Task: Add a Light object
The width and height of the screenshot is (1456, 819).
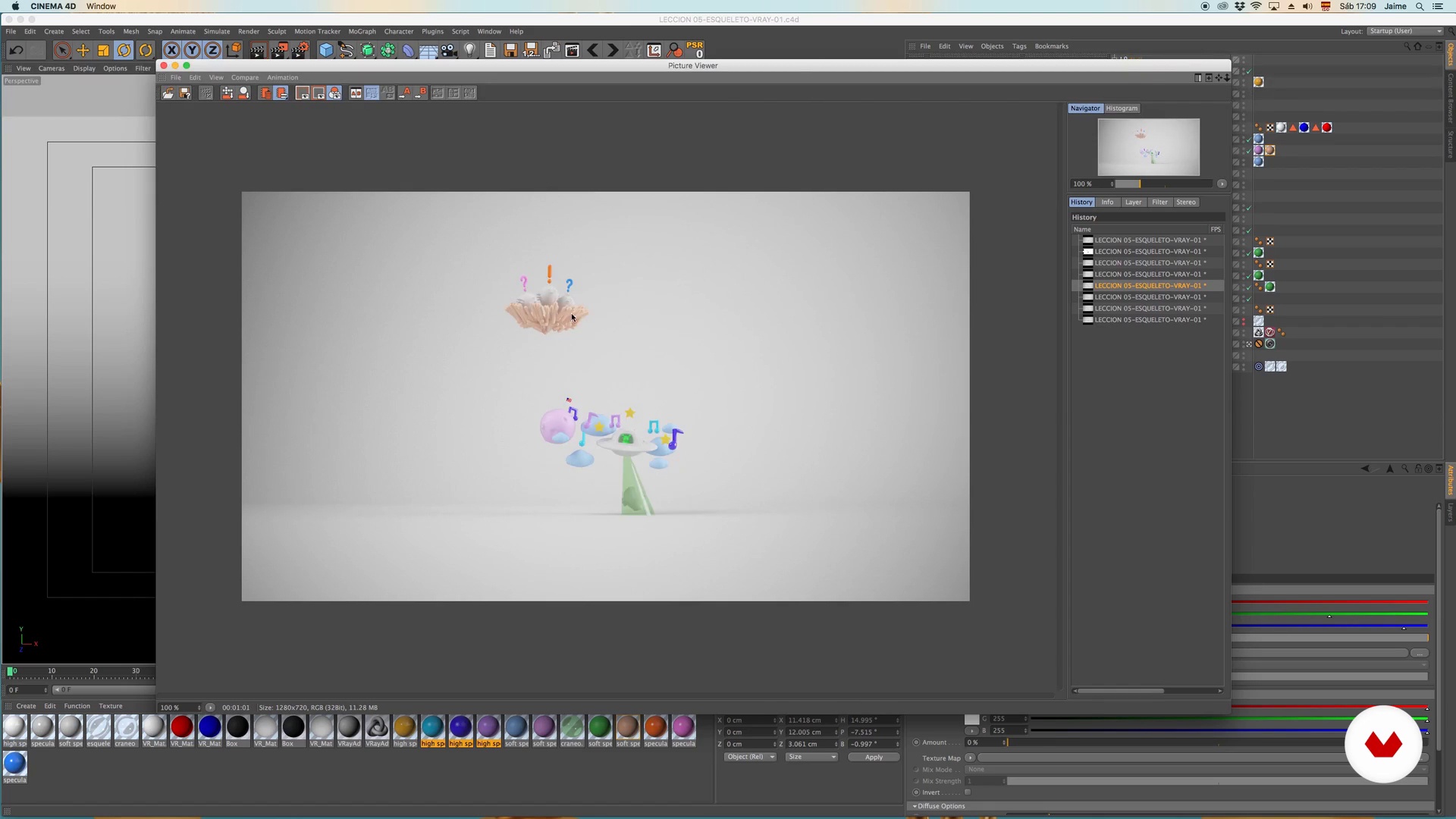Action: click(470, 51)
